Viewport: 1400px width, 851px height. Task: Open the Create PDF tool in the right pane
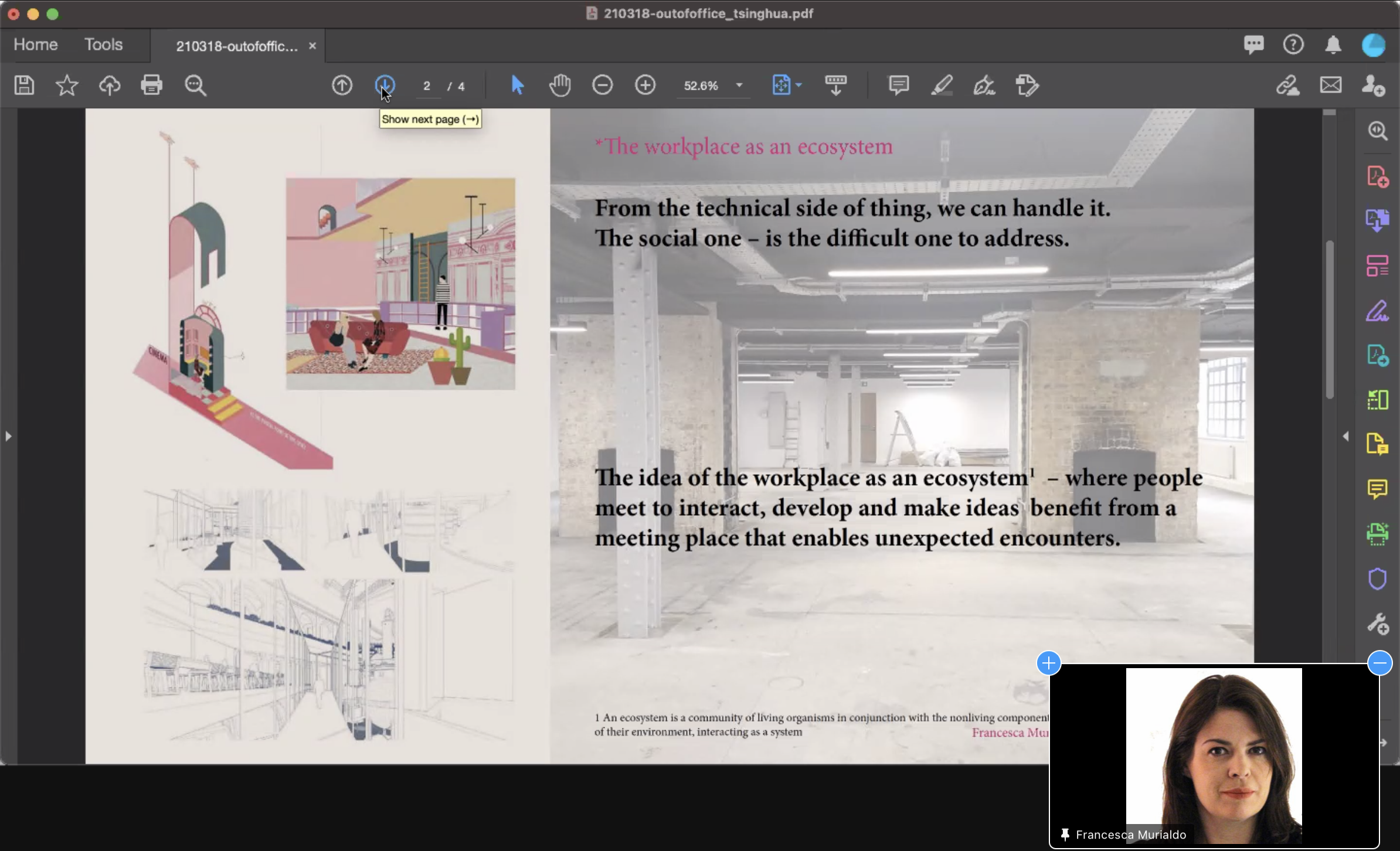click(1378, 176)
